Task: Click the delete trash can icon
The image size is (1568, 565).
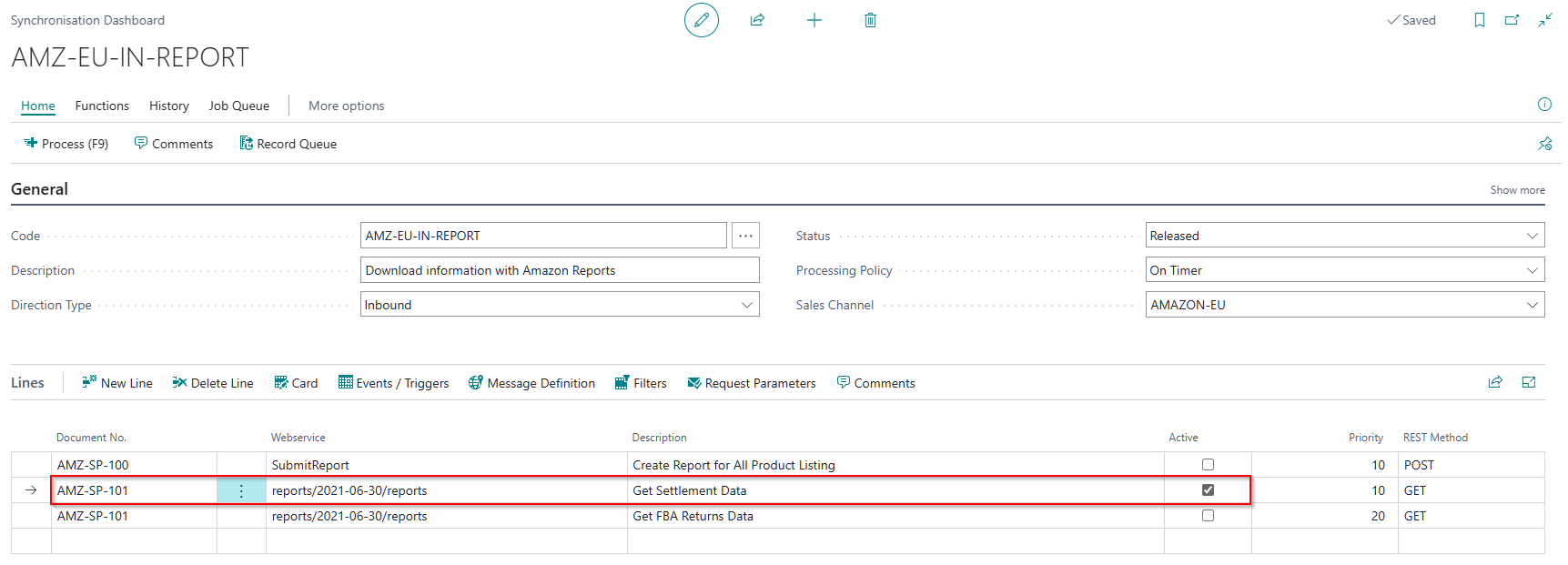Action: tap(870, 20)
